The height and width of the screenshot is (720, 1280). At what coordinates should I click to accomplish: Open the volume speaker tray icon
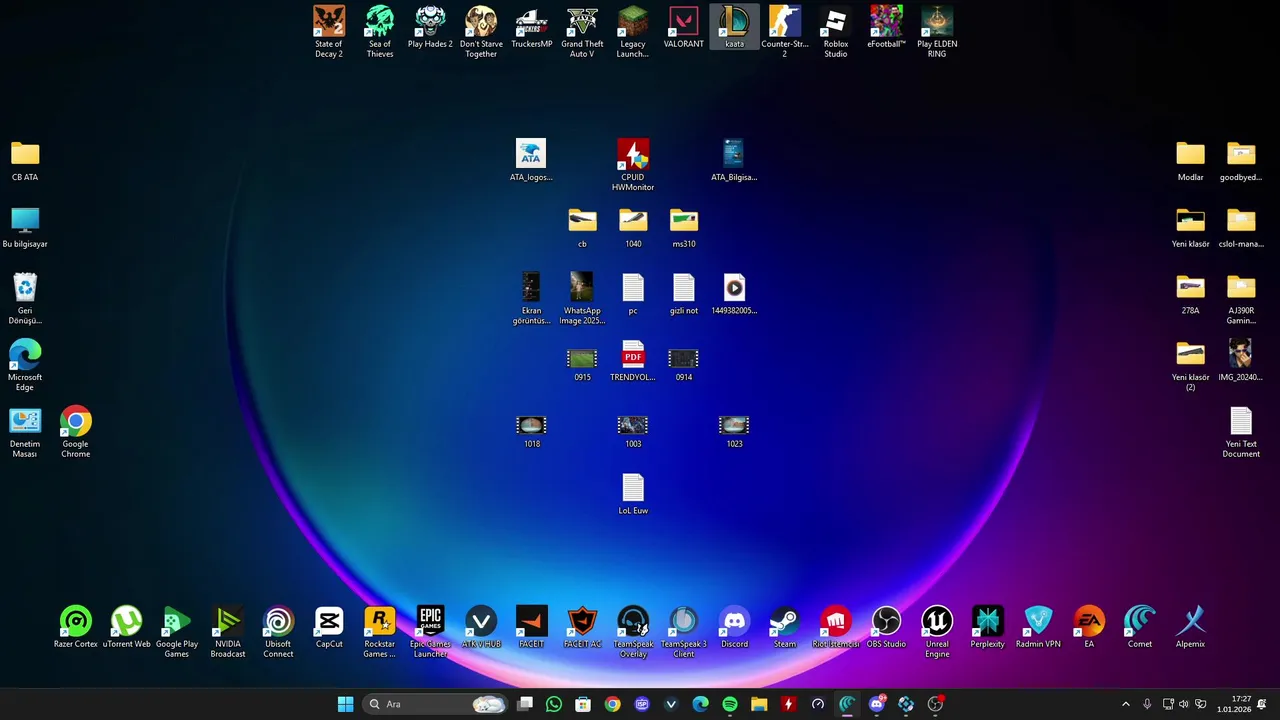click(1184, 704)
